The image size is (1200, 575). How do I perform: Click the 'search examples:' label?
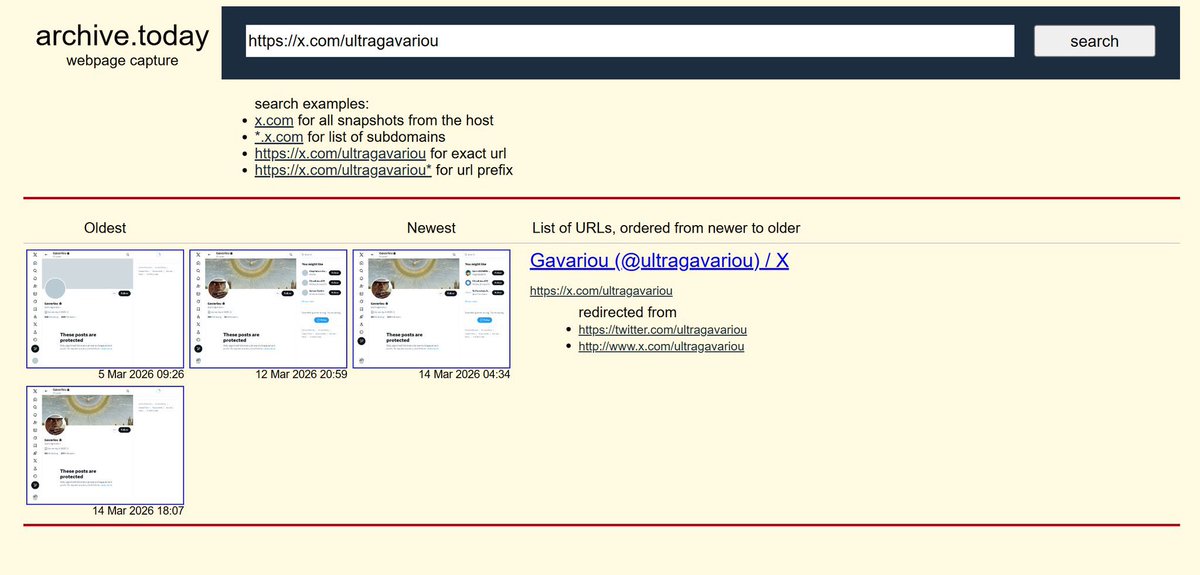click(312, 103)
